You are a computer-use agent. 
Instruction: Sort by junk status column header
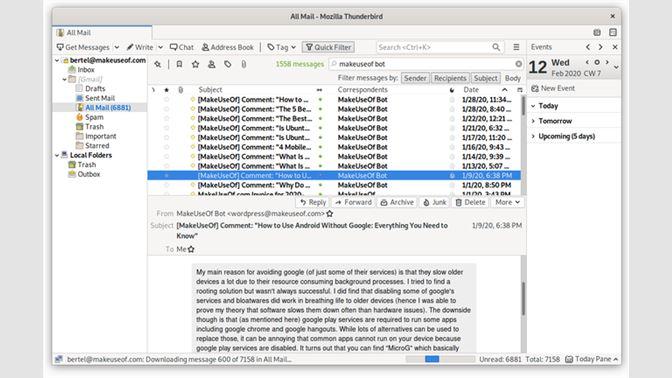(x=452, y=90)
